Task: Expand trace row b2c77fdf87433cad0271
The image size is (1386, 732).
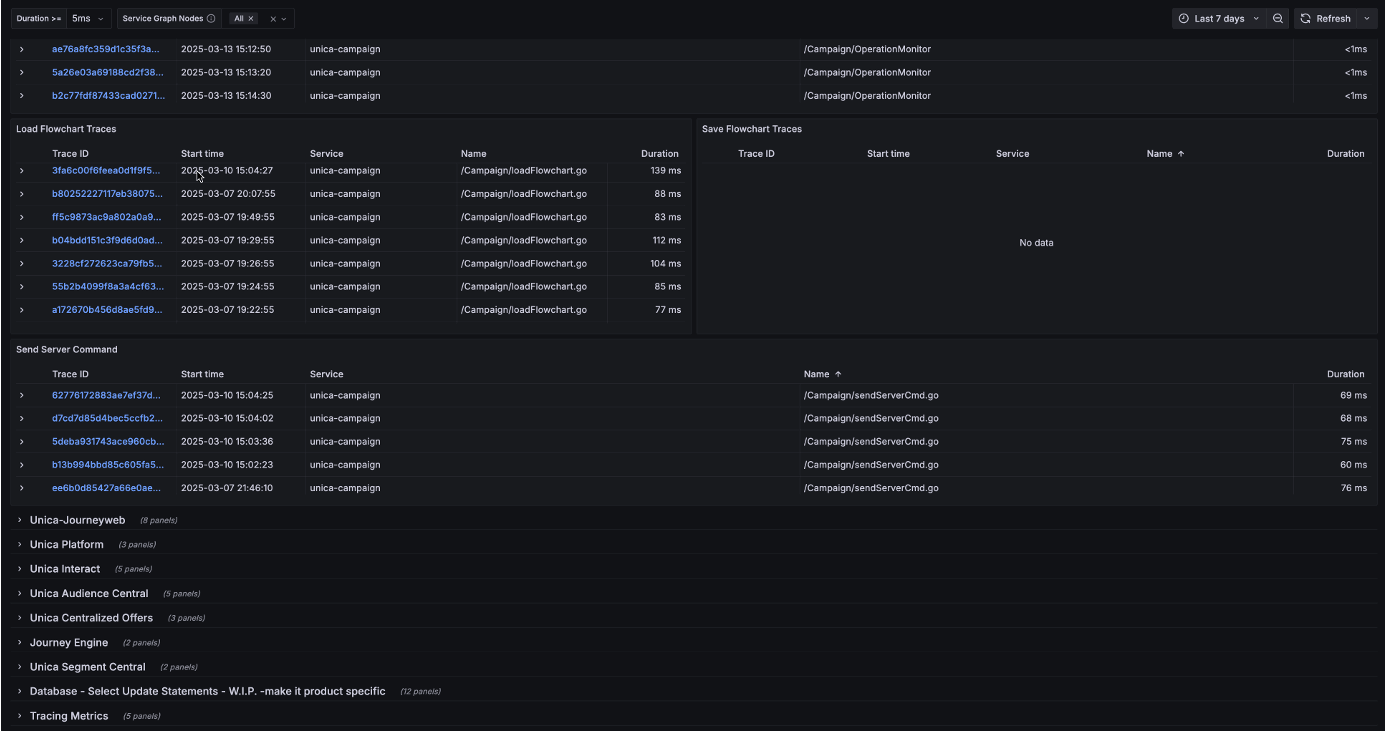Action: pos(21,96)
